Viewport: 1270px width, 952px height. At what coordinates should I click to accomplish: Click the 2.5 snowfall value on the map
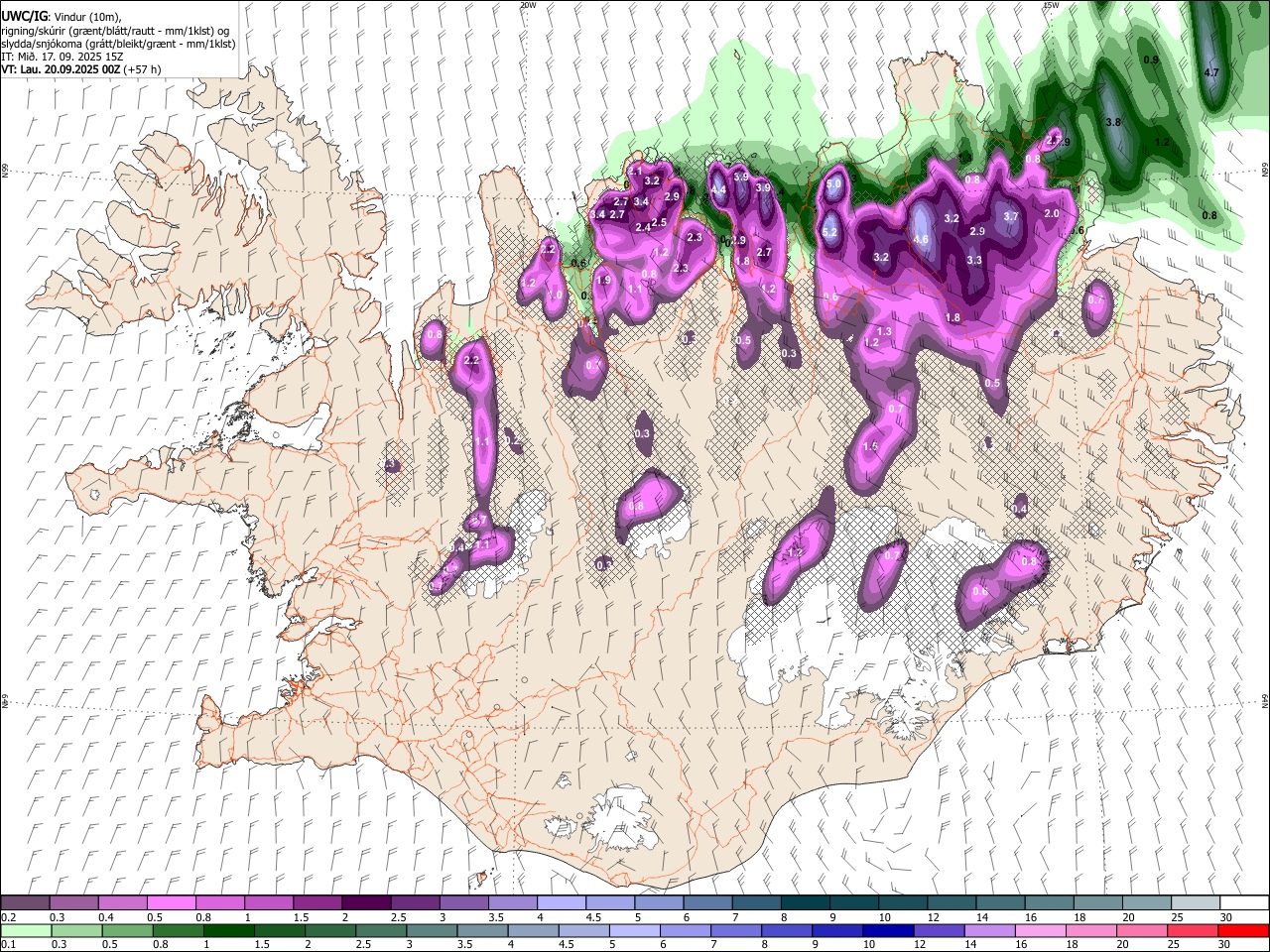coord(659,222)
